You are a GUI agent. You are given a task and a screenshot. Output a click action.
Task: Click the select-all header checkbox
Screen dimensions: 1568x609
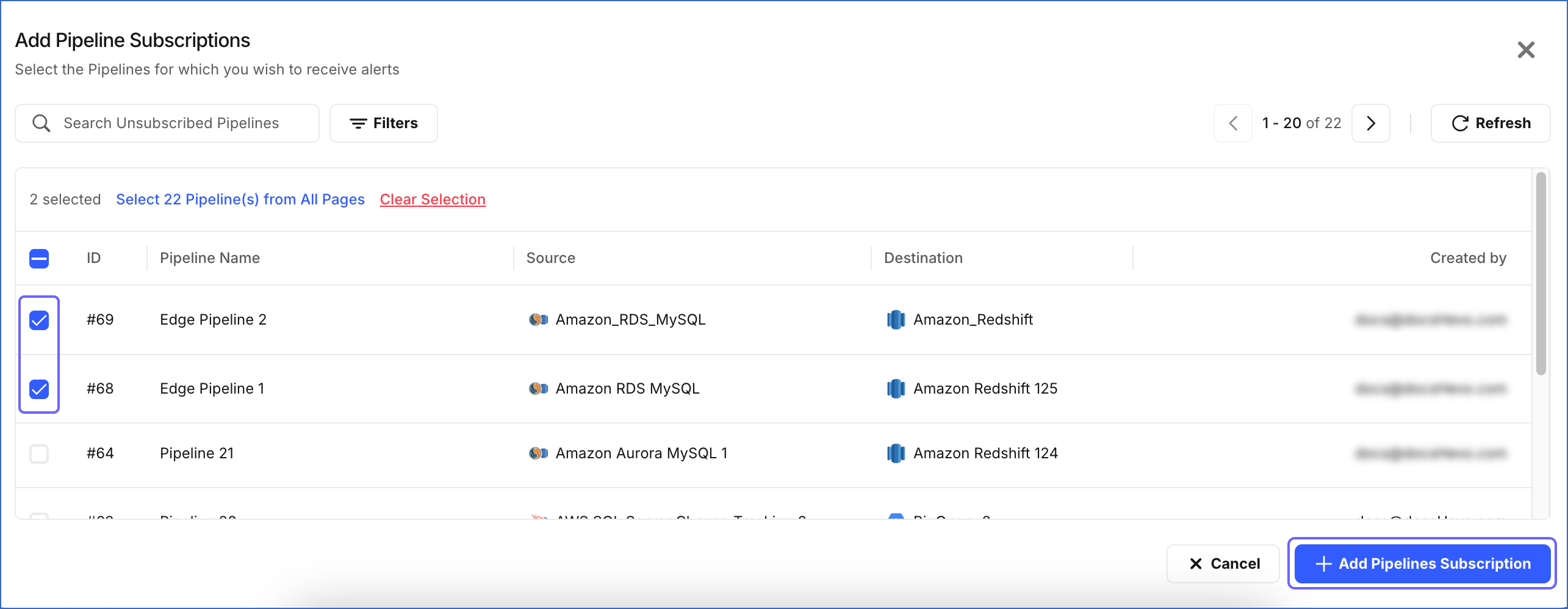(x=38, y=258)
